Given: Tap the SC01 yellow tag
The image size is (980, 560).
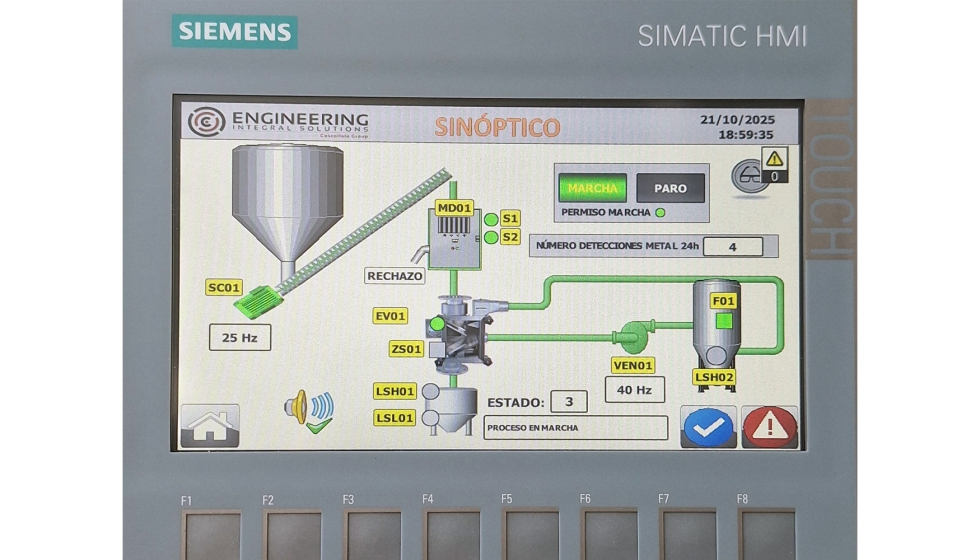Looking at the screenshot, I should tap(224, 288).
